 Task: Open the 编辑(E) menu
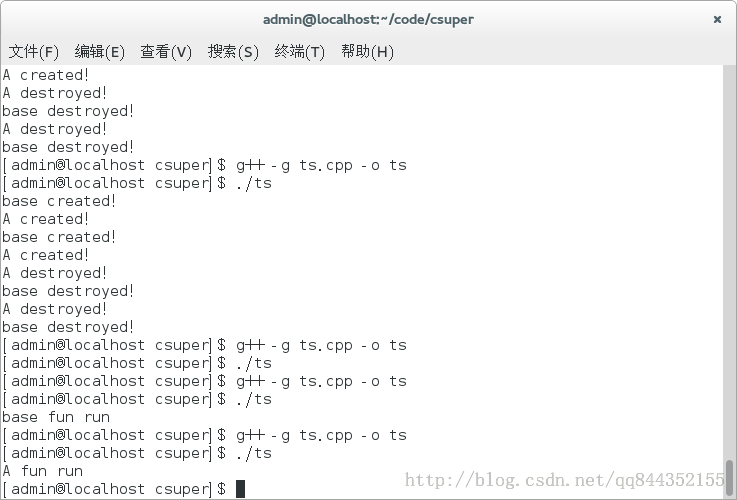click(x=100, y=51)
